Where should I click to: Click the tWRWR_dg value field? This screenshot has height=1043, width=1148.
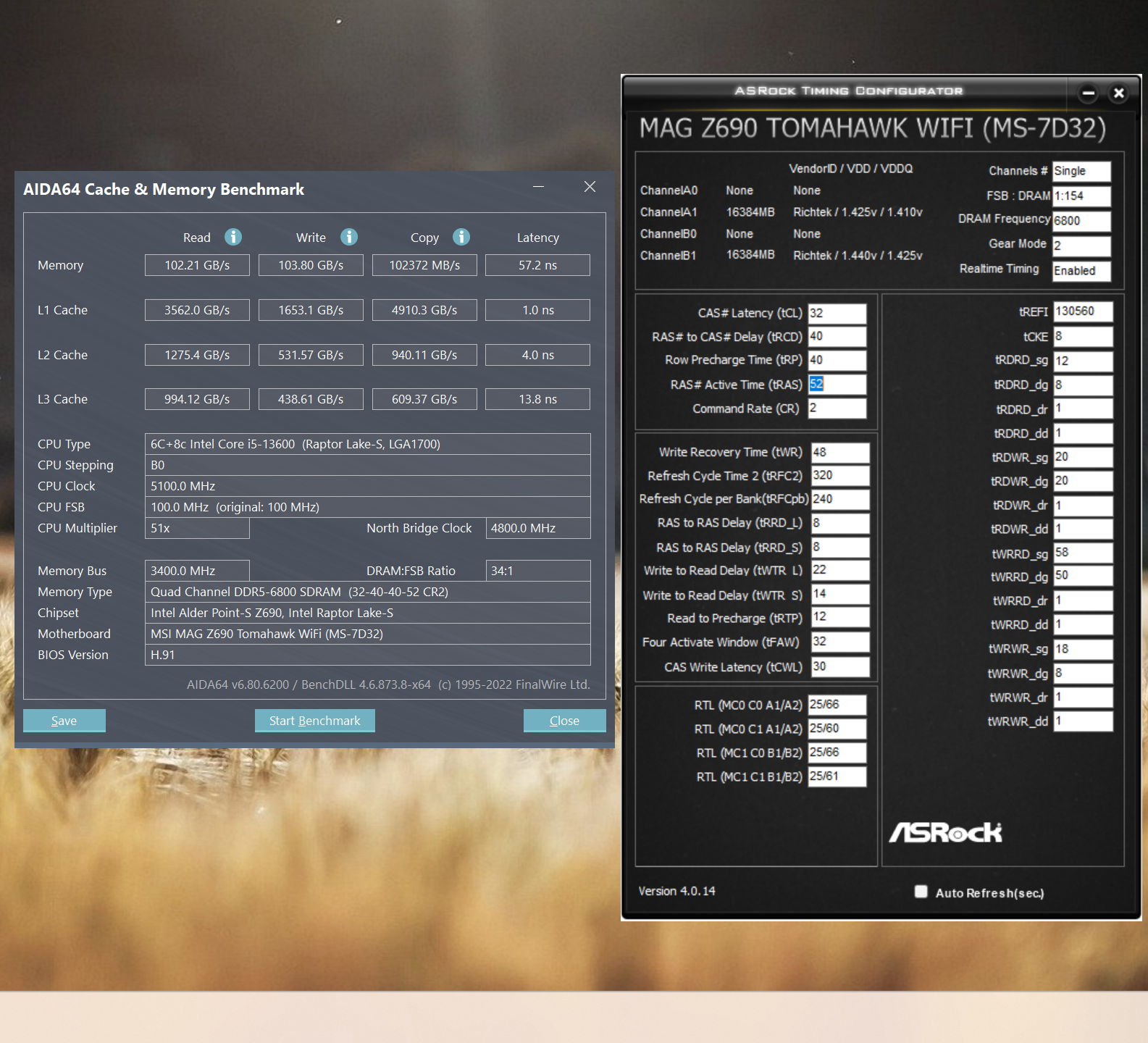pyautogui.click(x=1083, y=674)
